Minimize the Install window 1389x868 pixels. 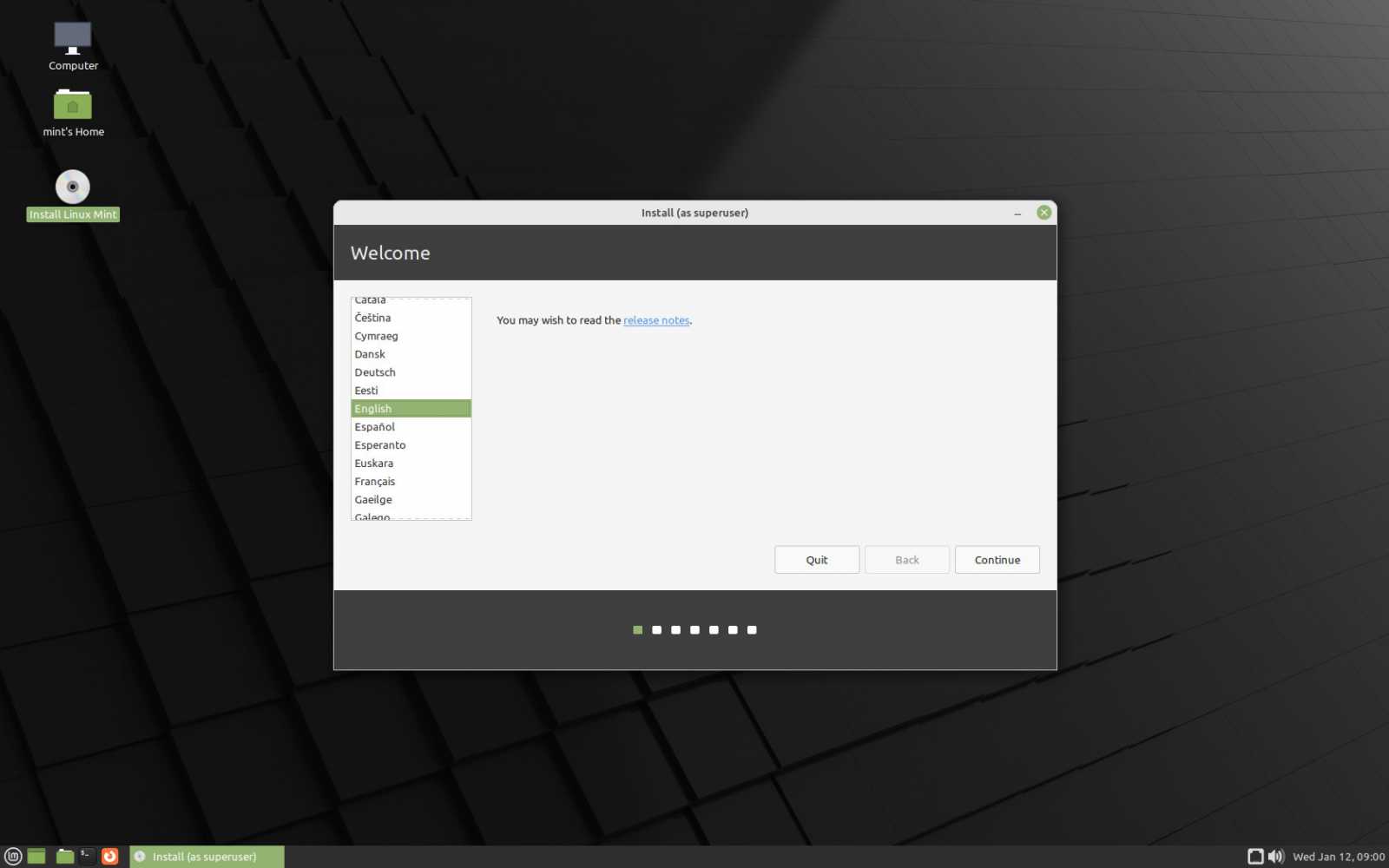coord(1017,213)
